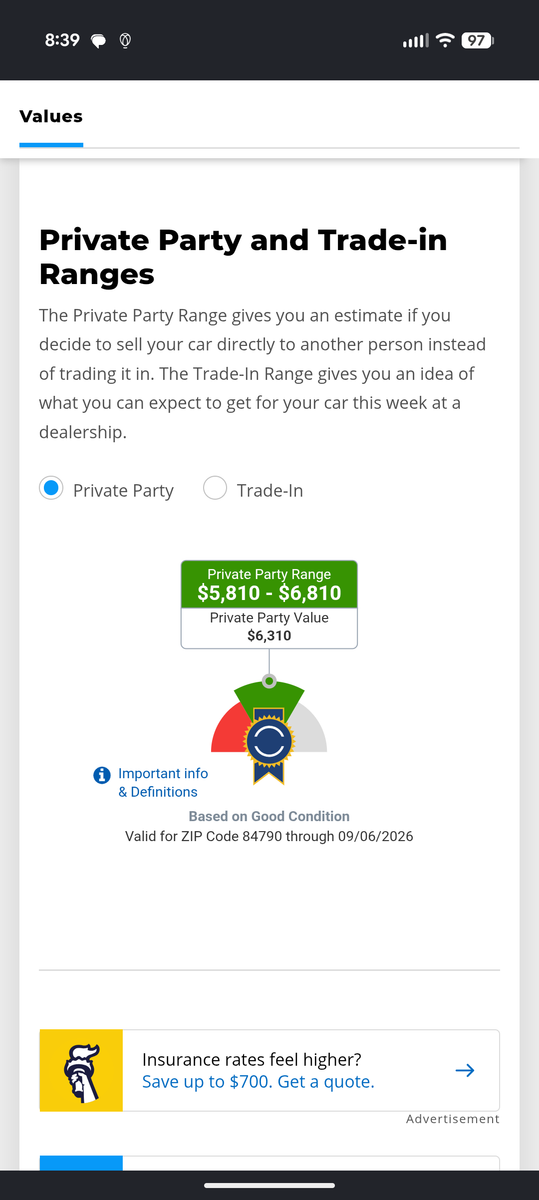539x1200 pixels.
Task: Tap the blue arrow on insurance ad
Action: point(464,1070)
